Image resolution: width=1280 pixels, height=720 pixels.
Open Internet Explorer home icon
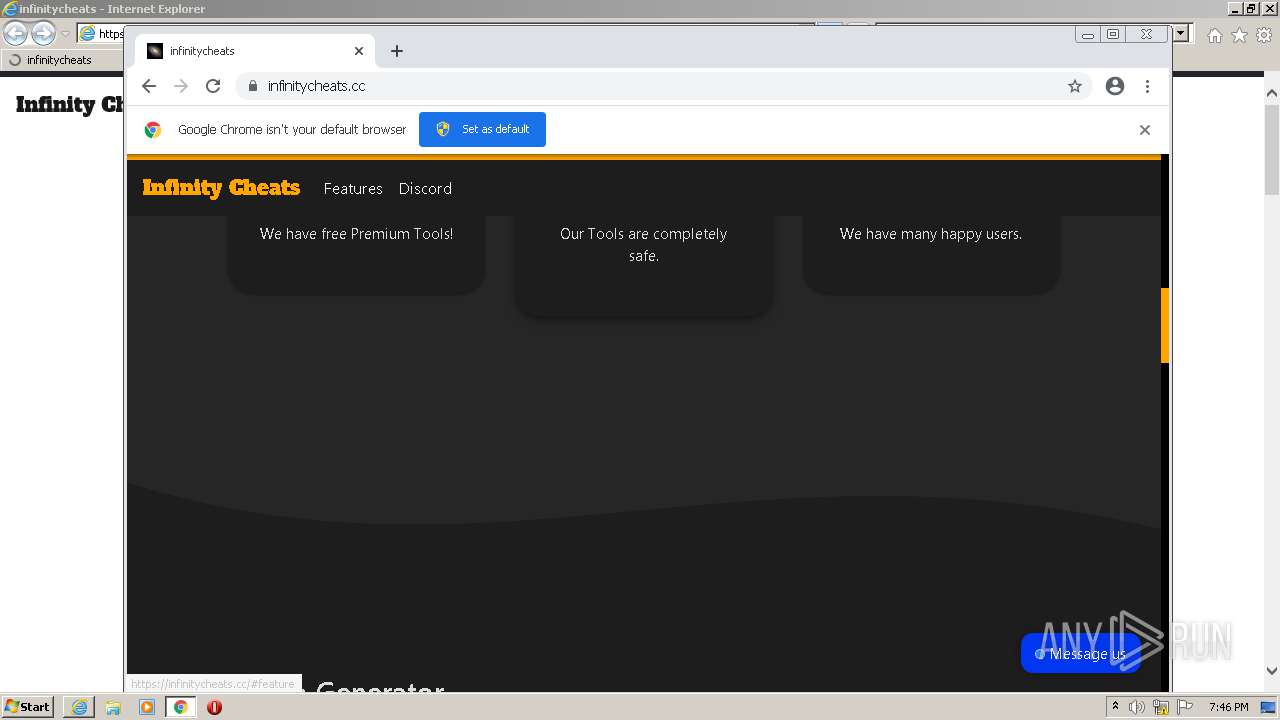click(1214, 35)
